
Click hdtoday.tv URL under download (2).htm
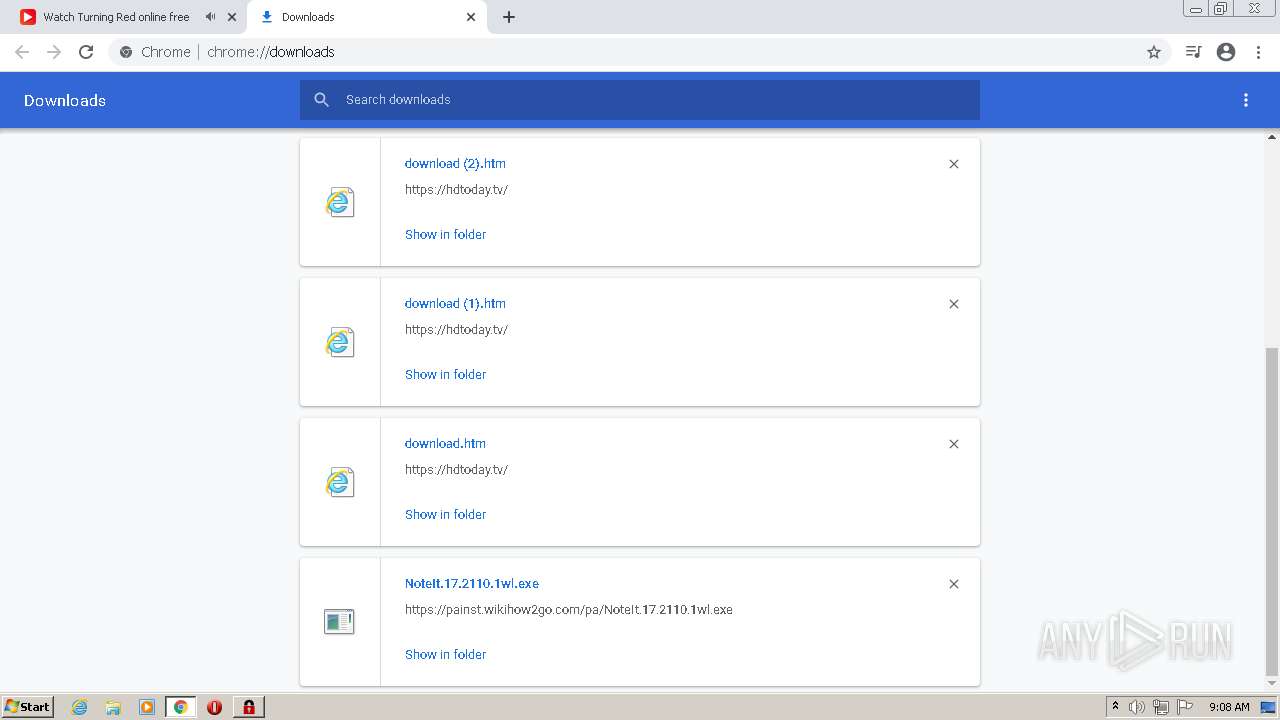[456, 189]
